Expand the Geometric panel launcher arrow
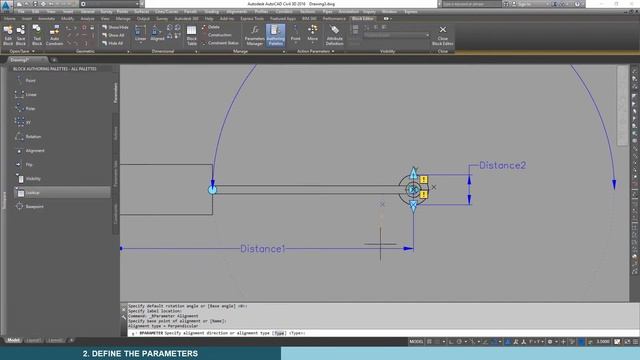Image resolution: width=640 pixels, height=360 pixels. [128, 51]
